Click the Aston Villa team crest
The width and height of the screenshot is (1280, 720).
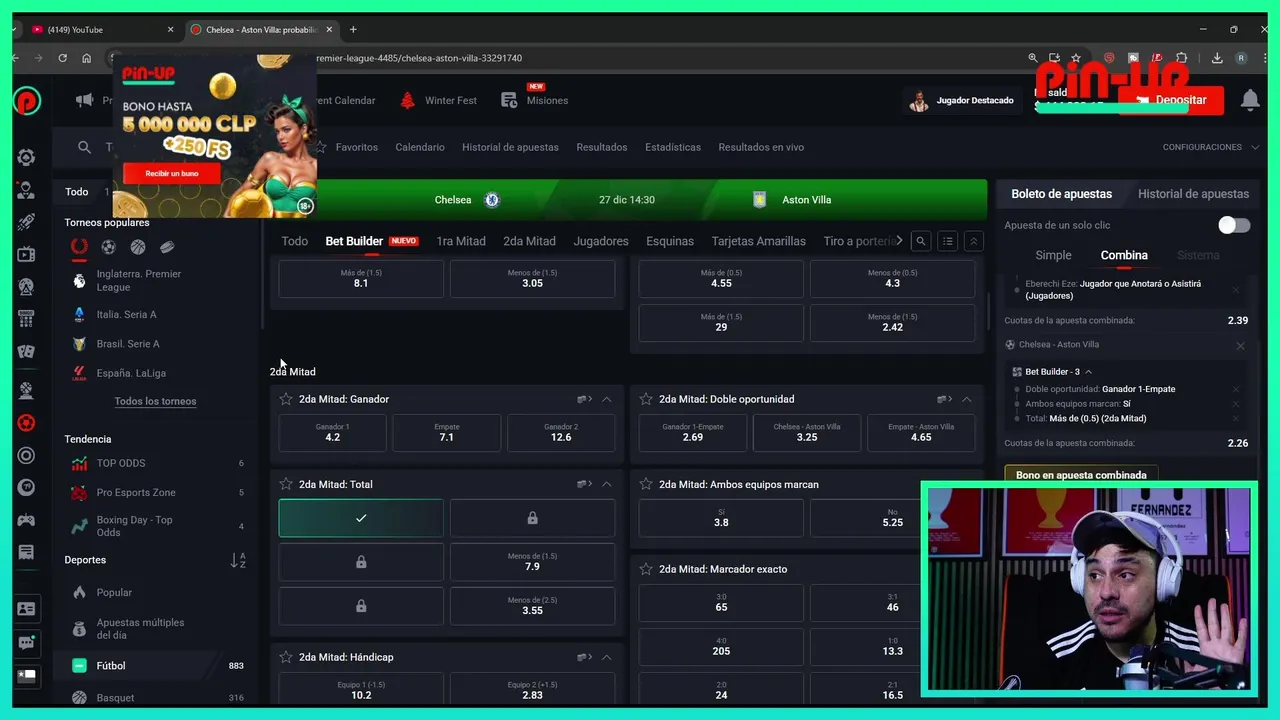pyautogui.click(x=760, y=200)
